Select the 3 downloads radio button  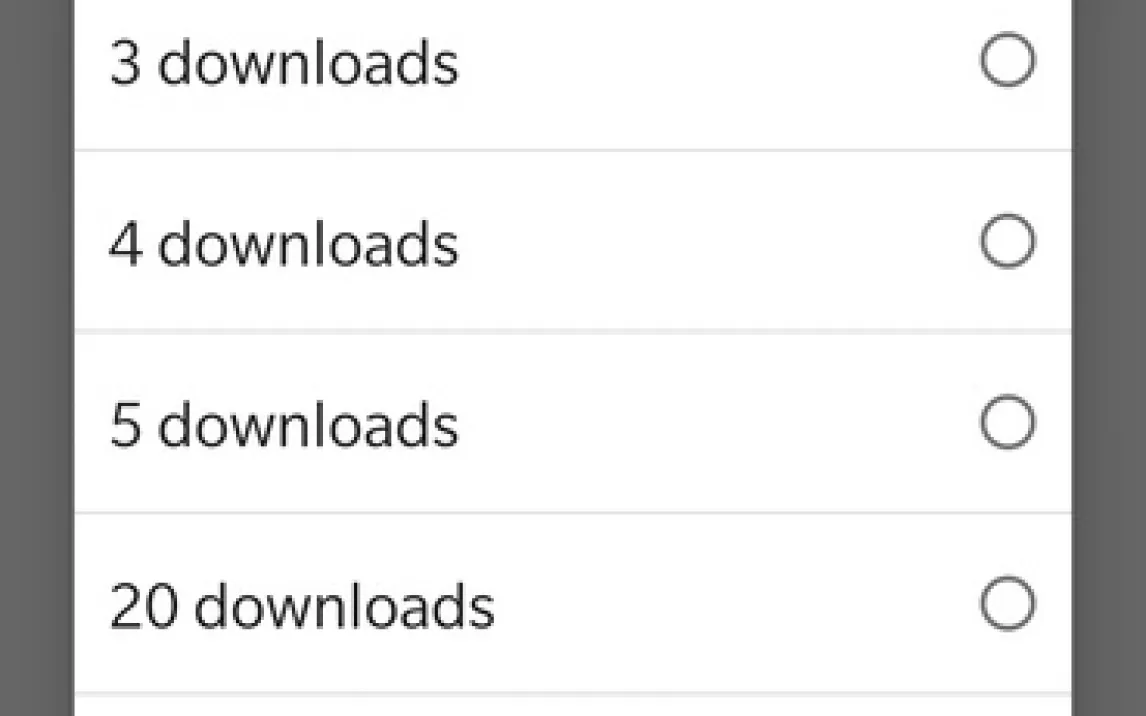(x=1007, y=60)
